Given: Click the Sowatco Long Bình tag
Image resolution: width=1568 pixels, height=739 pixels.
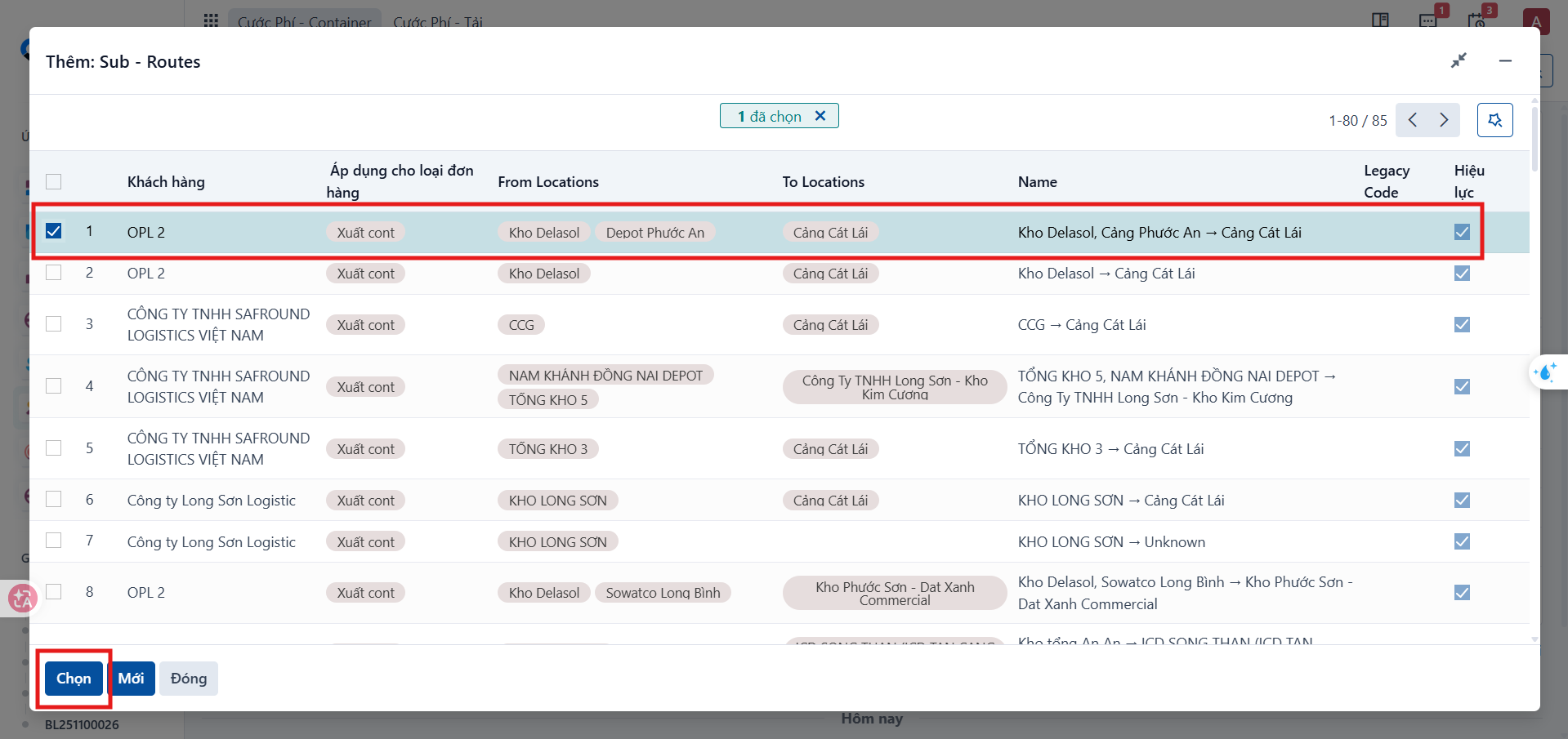Looking at the screenshot, I should (663, 593).
